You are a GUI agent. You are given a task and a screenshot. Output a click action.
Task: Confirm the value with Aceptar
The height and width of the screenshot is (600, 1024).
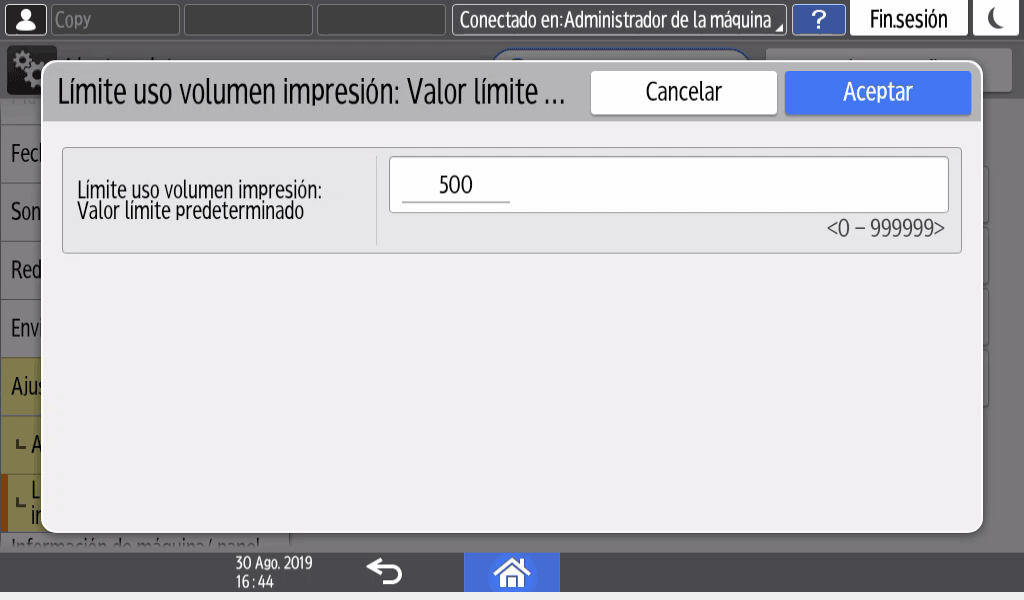click(877, 93)
